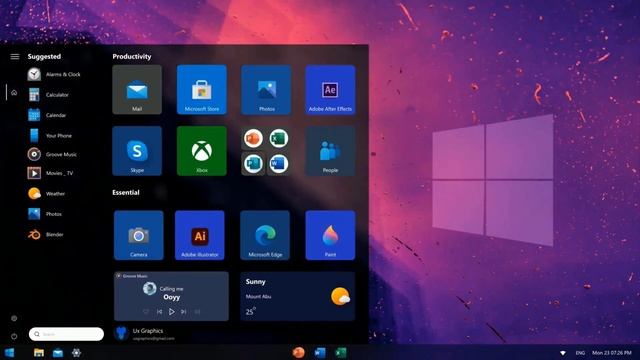Image resolution: width=640 pixels, height=360 pixels.
Task: Open the Microsoft Store tile
Action: click(x=202, y=89)
